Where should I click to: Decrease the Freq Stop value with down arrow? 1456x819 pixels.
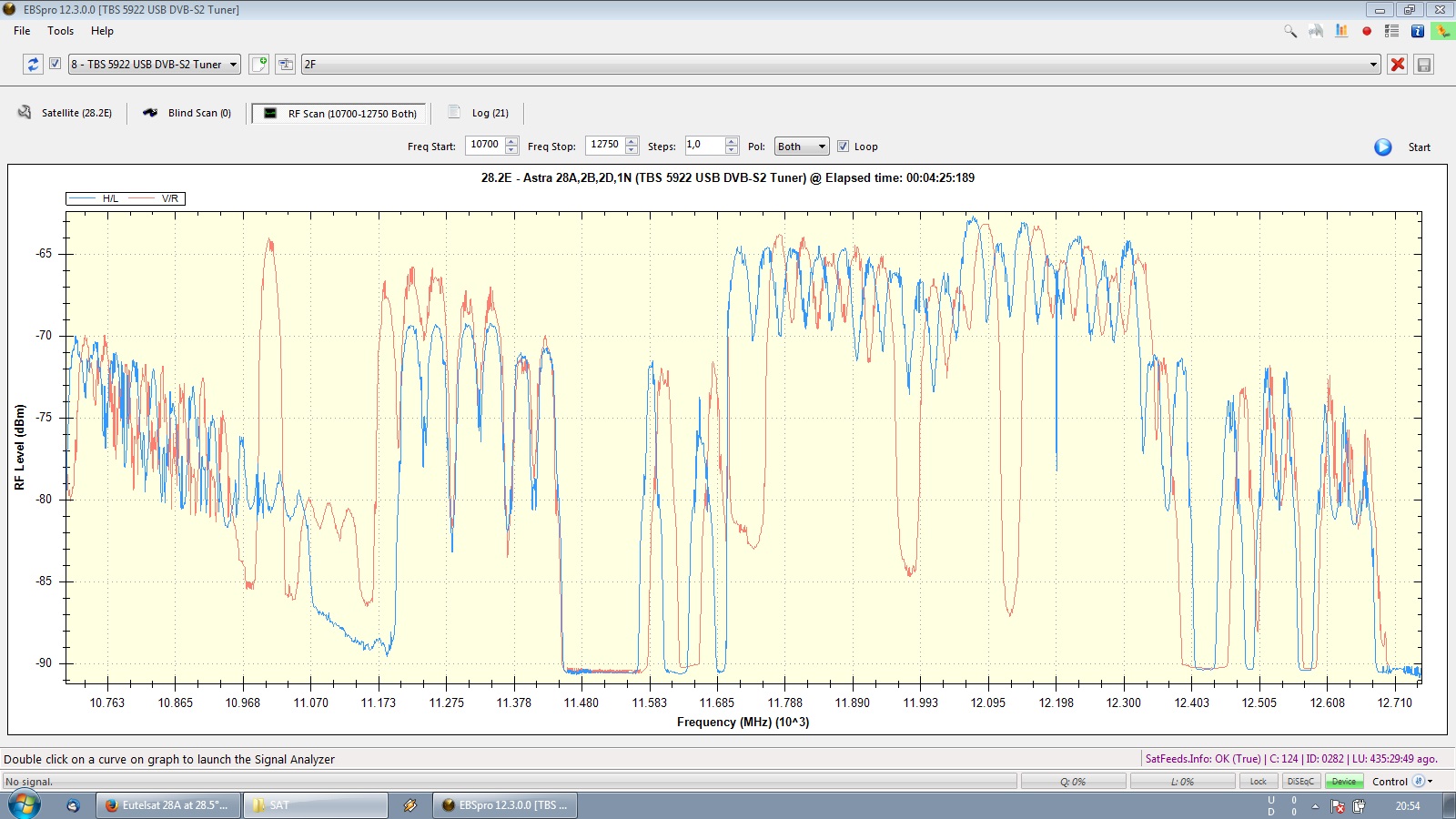pos(632,150)
